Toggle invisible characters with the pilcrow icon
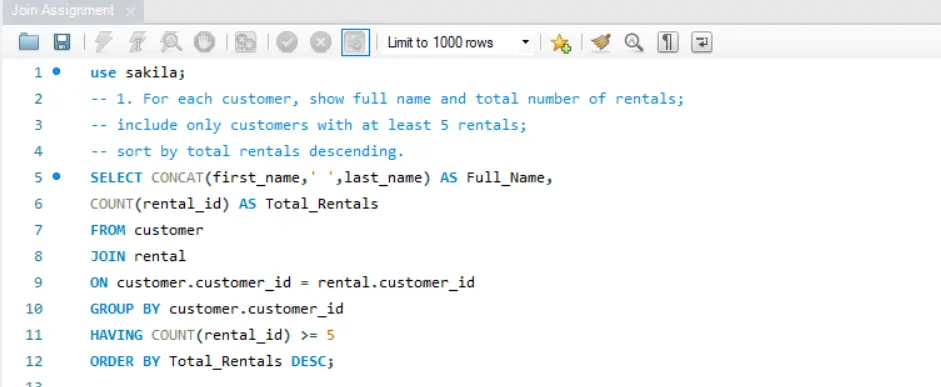Viewport: 941px width, 387px height. tap(667, 42)
